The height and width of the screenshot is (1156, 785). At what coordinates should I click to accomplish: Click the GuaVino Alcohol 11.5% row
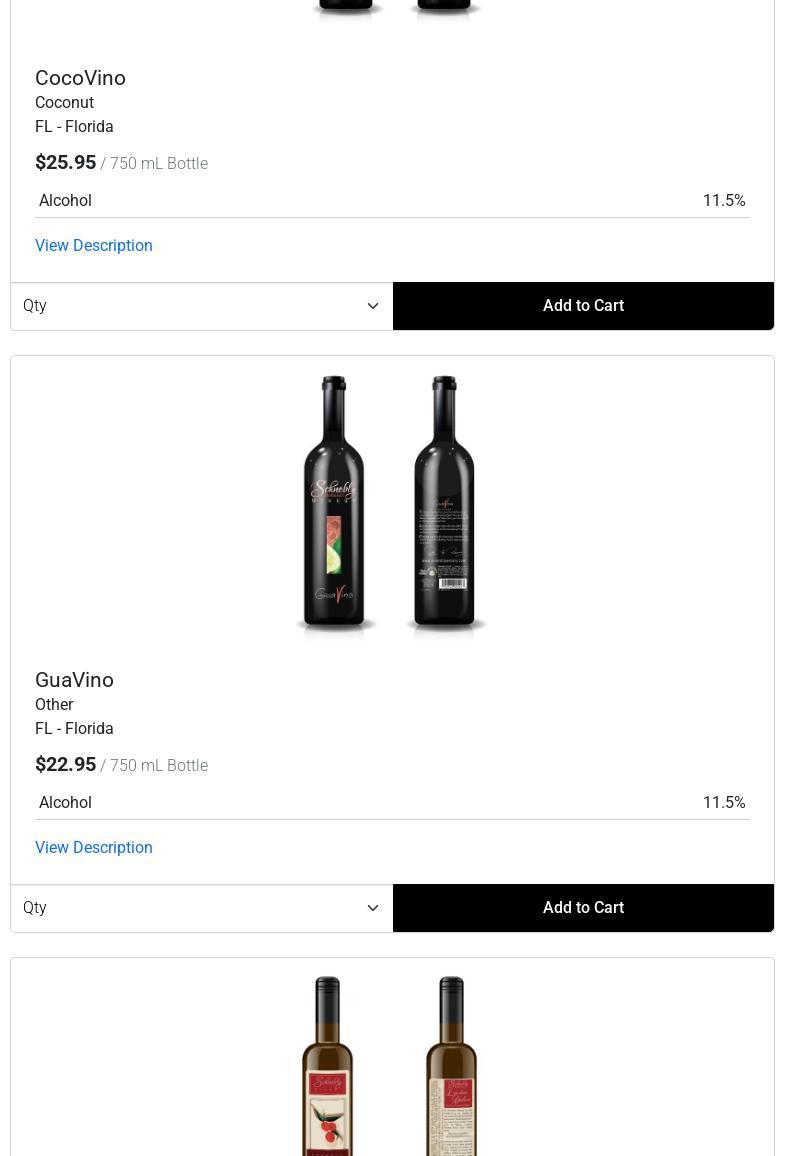392,802
